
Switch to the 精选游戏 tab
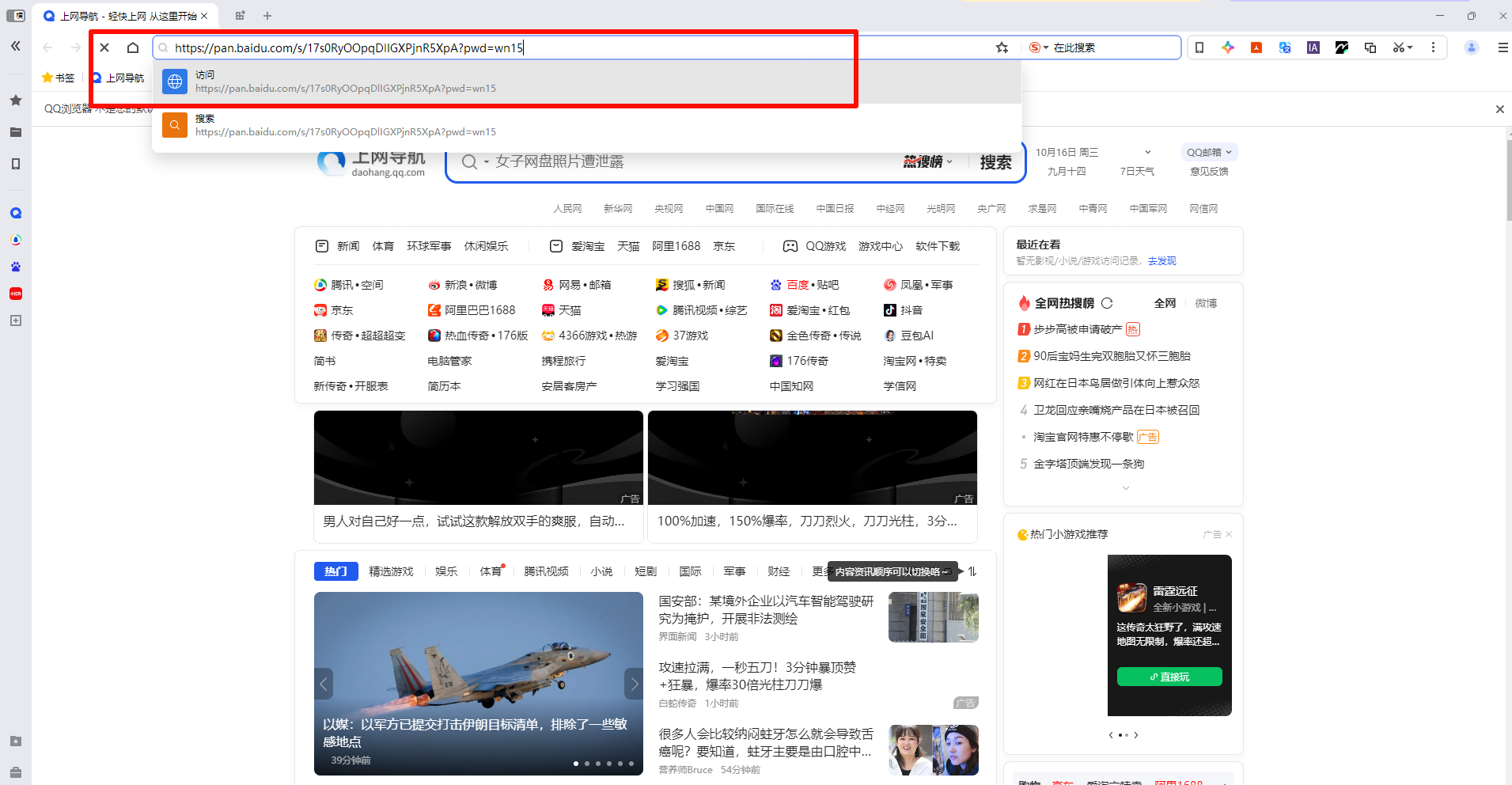[391, 571]
